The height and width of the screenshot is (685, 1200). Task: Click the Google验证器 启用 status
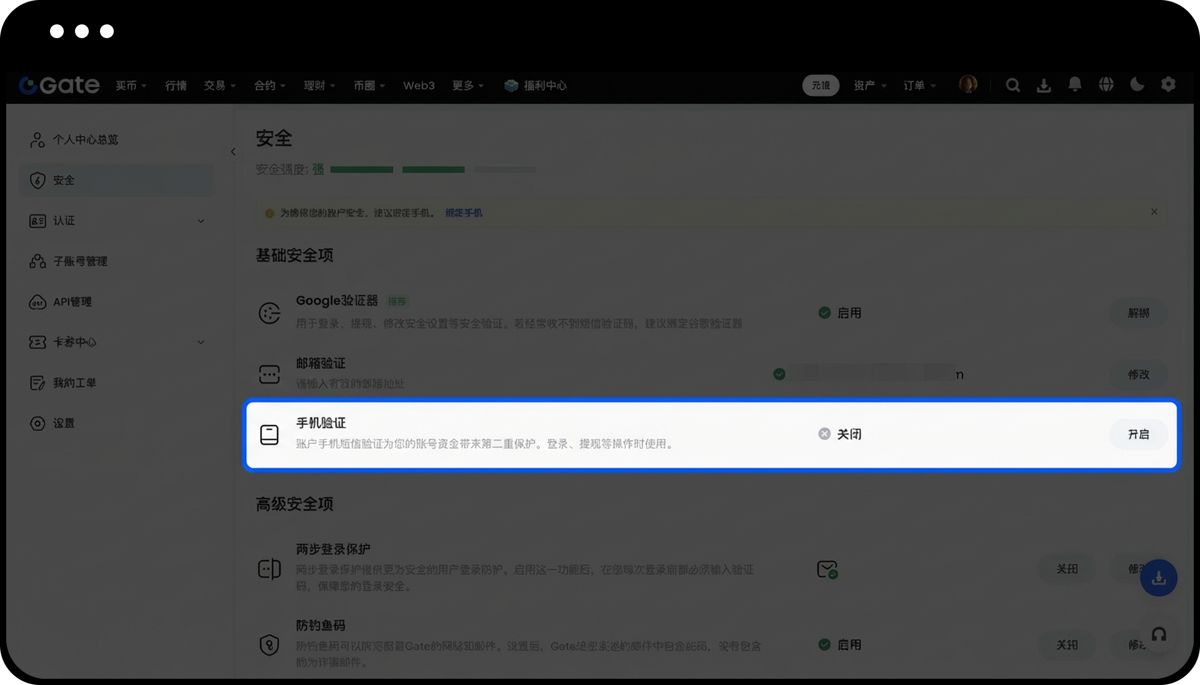point(839,313)
